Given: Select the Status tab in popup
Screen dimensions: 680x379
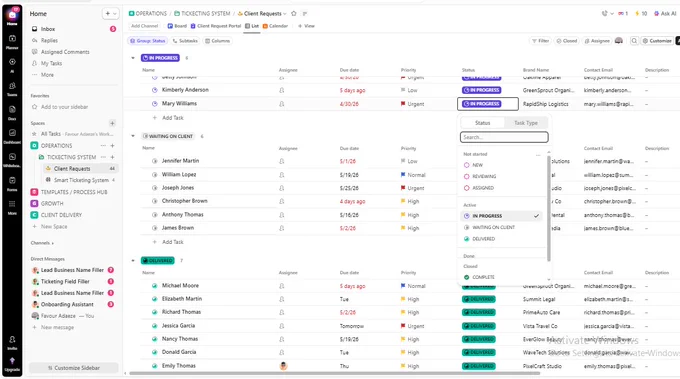Looking at the screenshot, I should (x=482, y=123).
